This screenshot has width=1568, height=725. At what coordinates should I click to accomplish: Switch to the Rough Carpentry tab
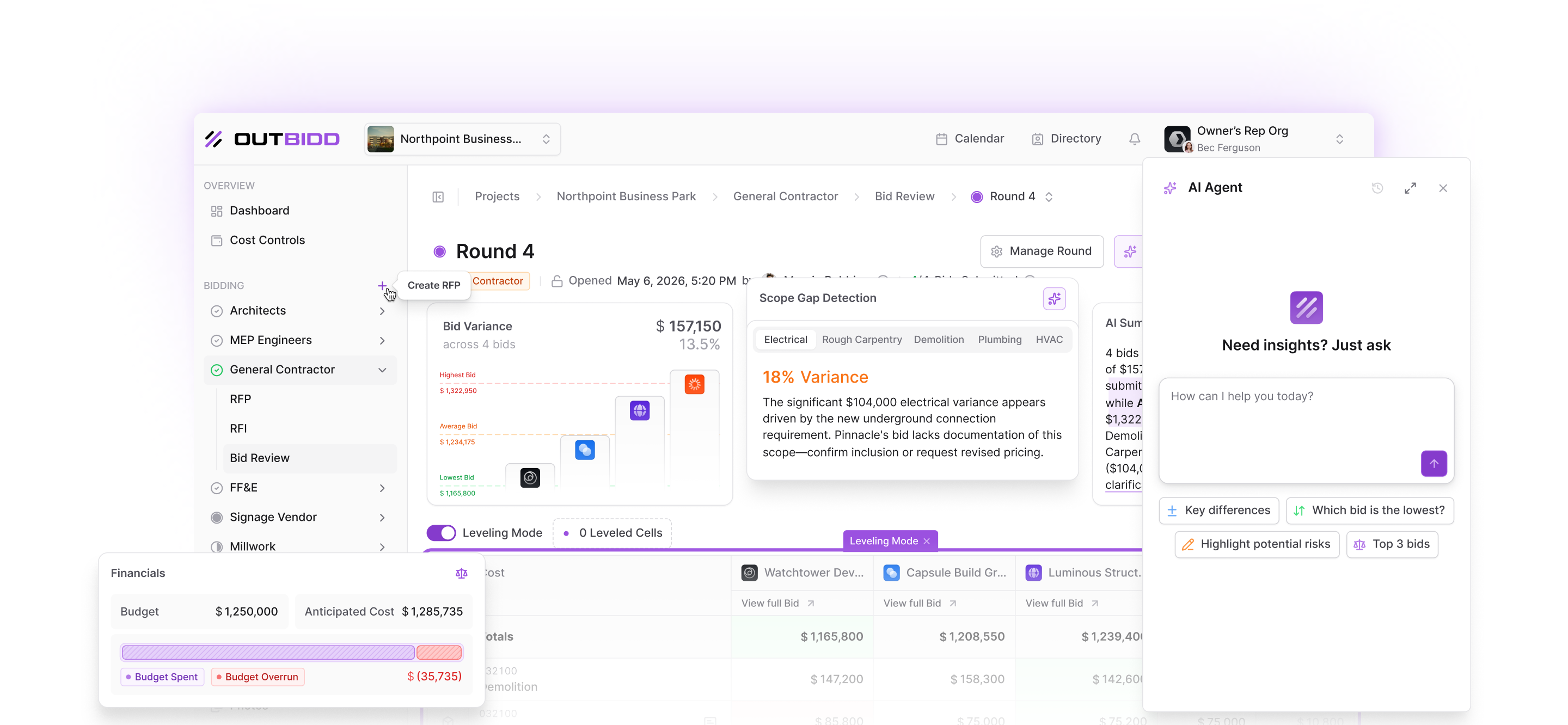pos(862,340)
